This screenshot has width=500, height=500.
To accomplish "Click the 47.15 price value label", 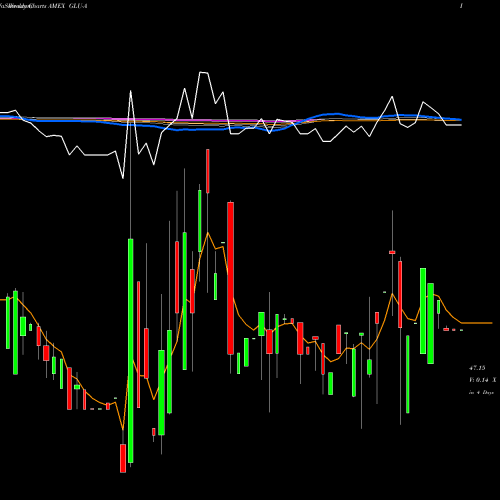I will (x=477, y=368).
